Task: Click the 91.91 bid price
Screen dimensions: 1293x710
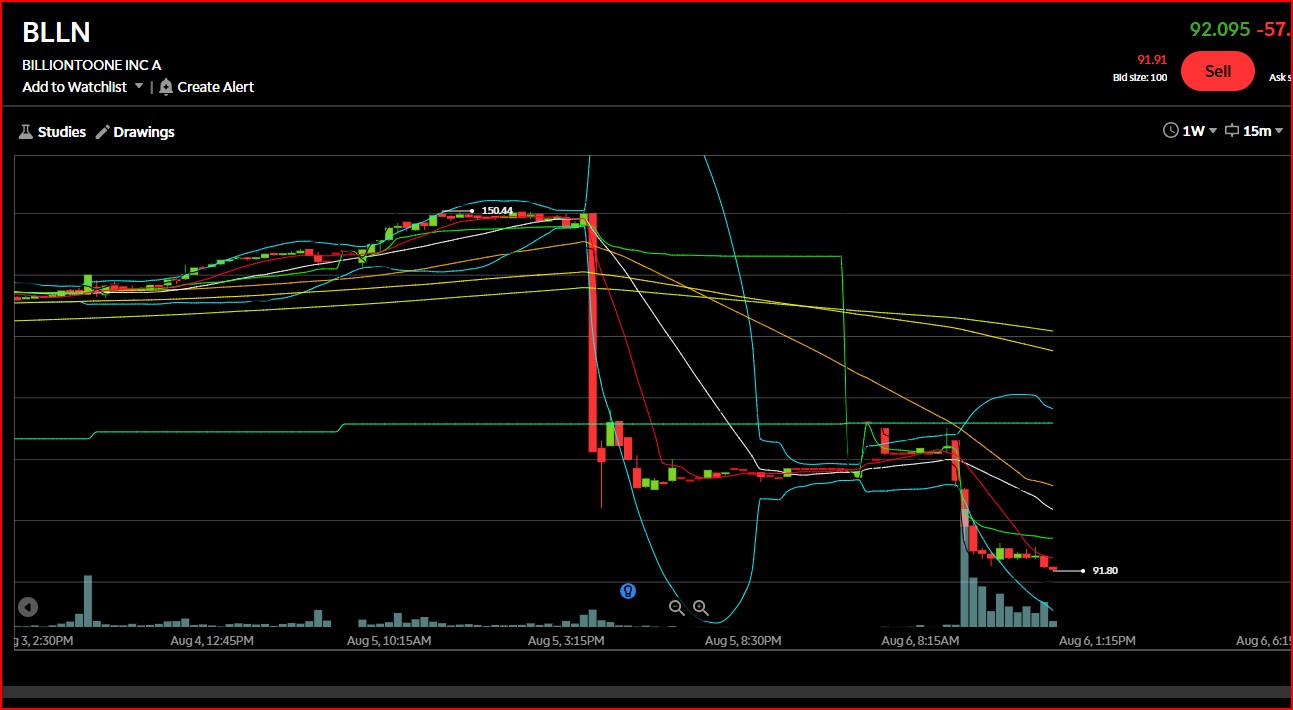Action: (x=1152, y=60)
